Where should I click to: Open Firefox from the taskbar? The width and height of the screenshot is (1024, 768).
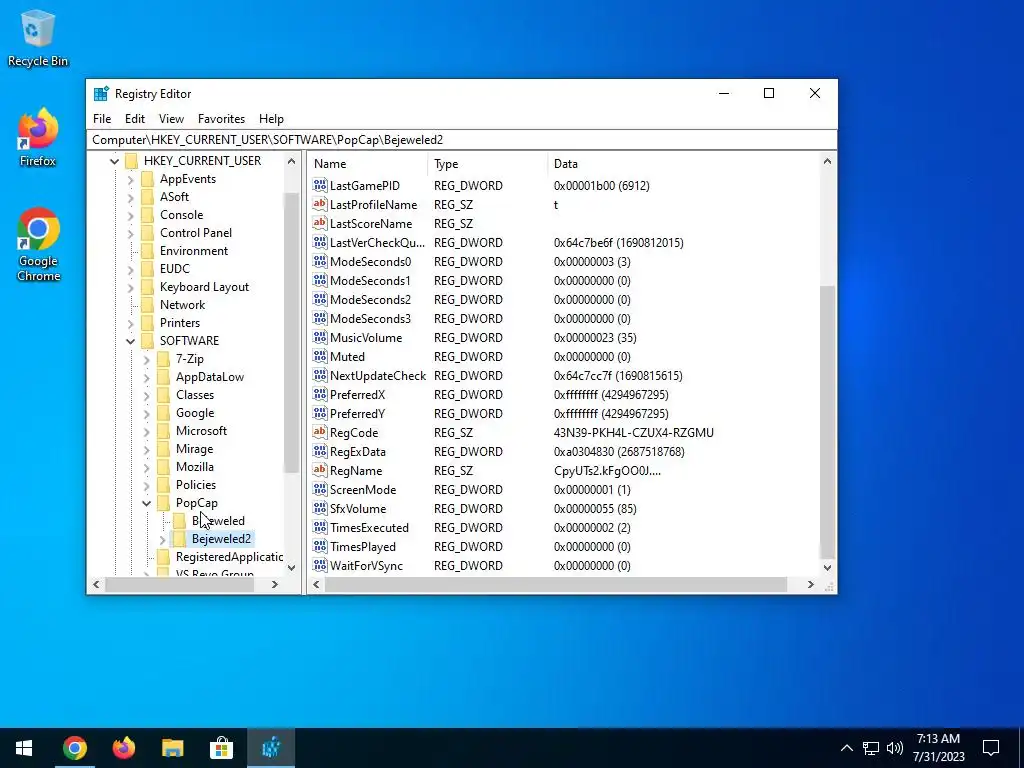pyautogui.click(x=123, y=748)
